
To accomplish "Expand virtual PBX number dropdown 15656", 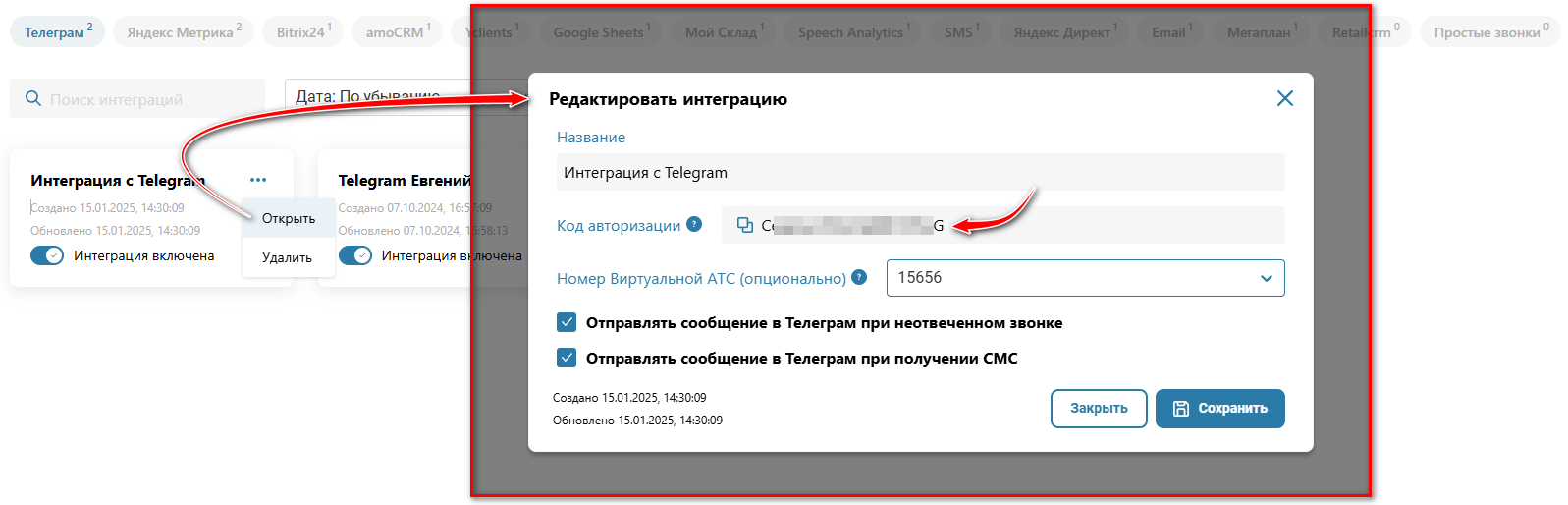I will [1085, 278].
